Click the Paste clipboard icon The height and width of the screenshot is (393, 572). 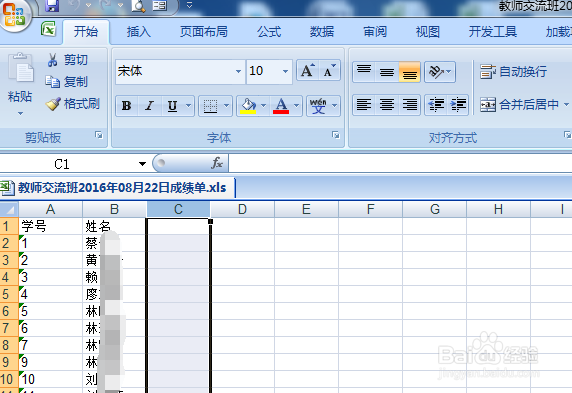(x=20, y=68)
